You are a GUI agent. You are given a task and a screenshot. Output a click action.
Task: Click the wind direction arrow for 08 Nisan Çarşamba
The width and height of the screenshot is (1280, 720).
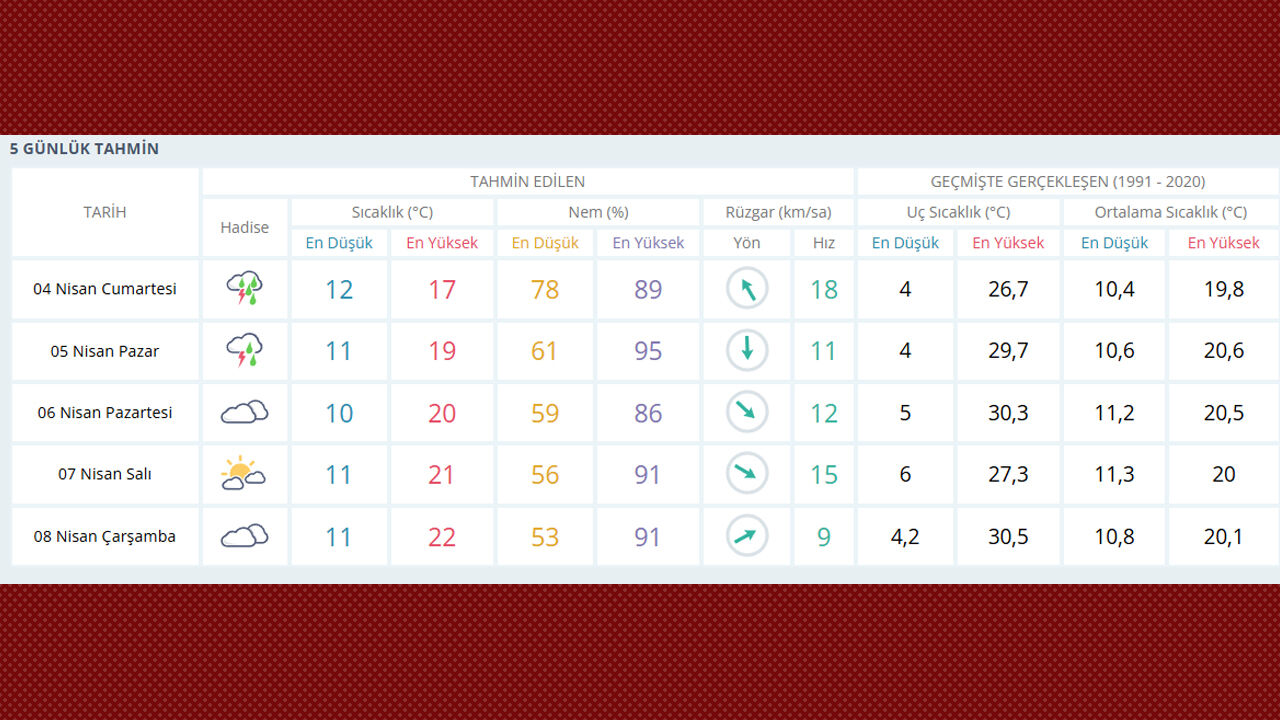coord(747,536)
